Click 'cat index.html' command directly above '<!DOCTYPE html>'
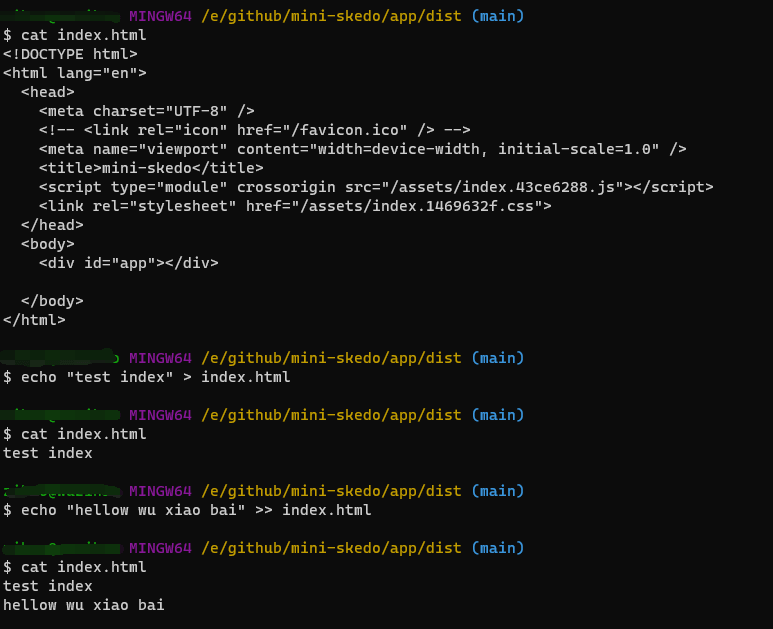The height and width of the screenshot is (629, 773). [x=84, y=35]
